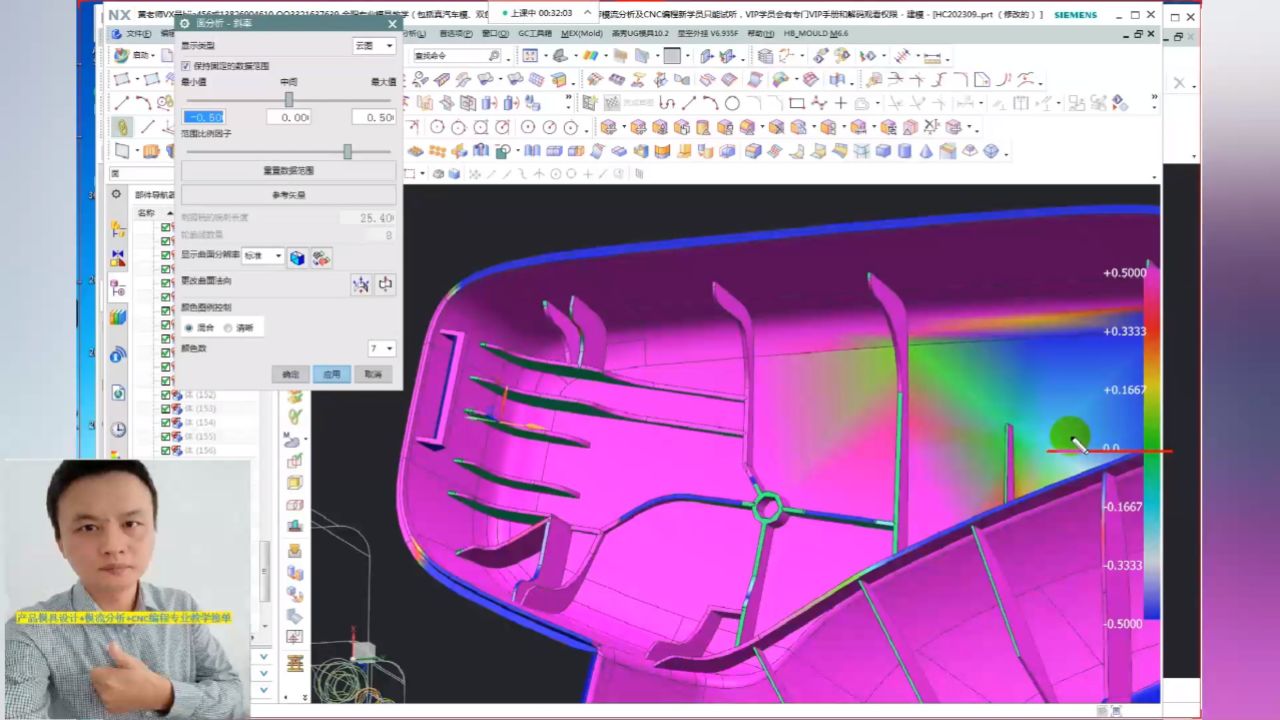Click the cylinder primitive toolbar icon

(904, 151)
